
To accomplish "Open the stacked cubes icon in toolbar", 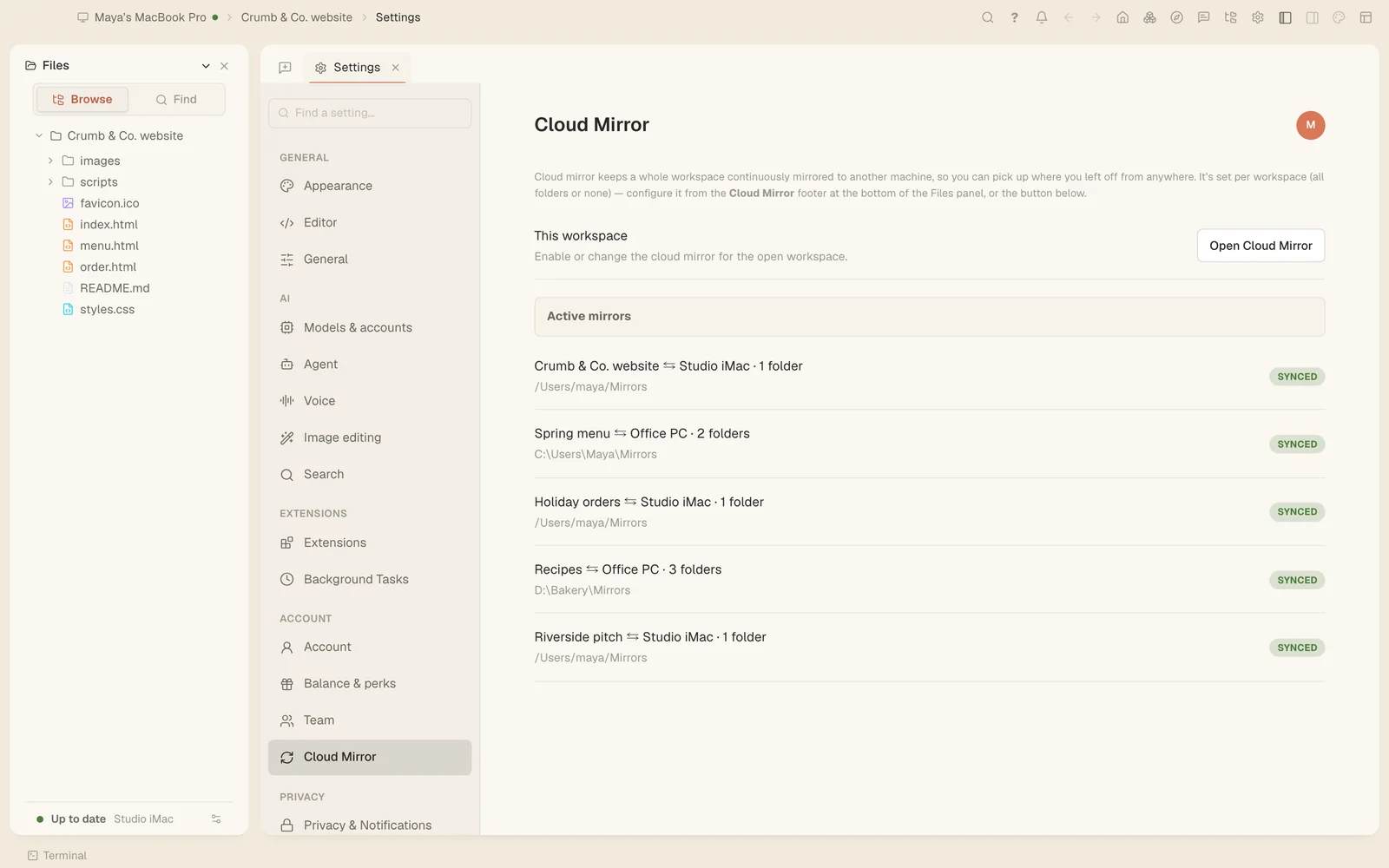I will (1149, 17).
